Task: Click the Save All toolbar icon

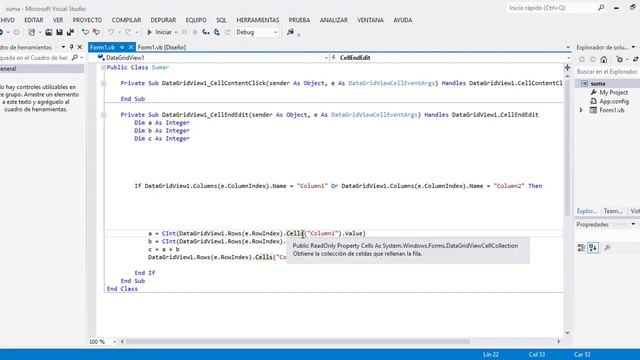Action: (70, 32)
